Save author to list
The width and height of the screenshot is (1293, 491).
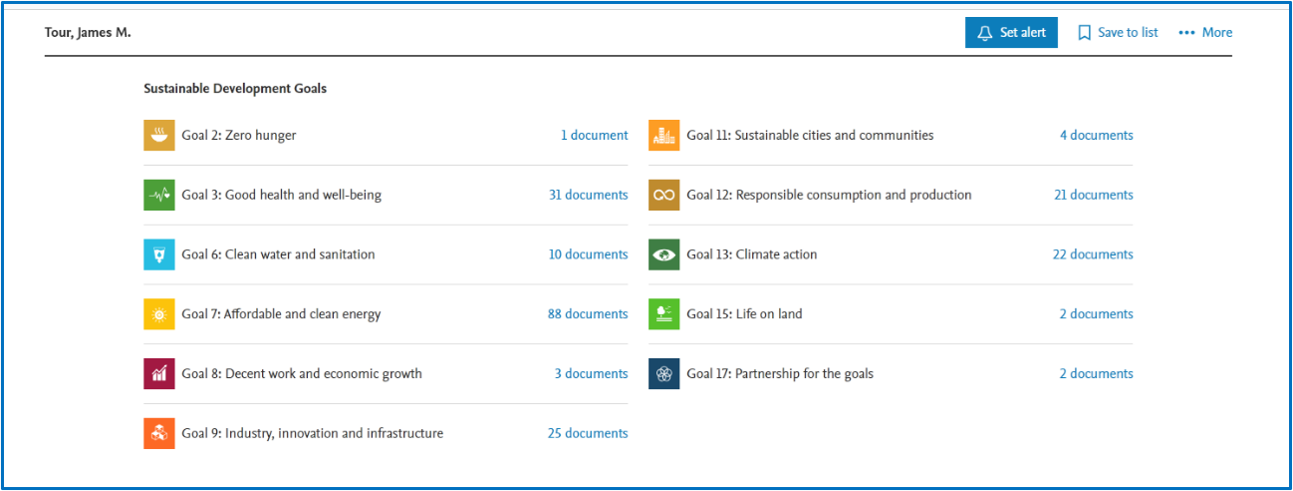coord(1117,32)
